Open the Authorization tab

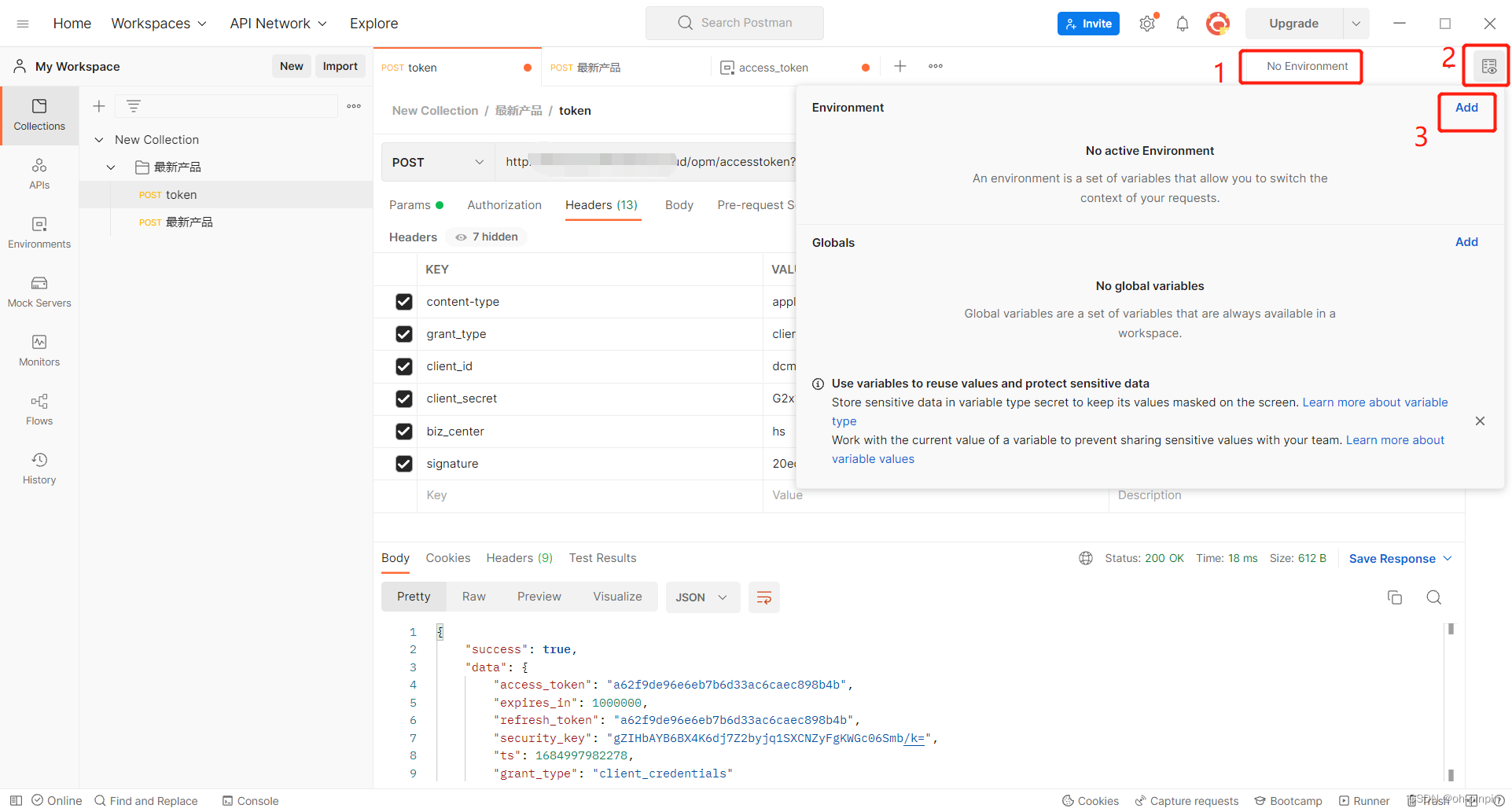click(505, 205)
